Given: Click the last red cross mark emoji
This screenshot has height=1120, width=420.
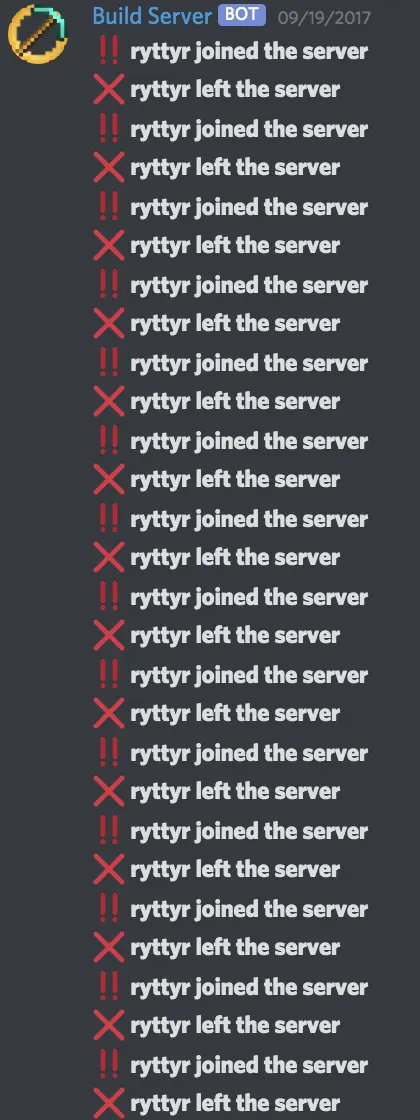Looking at the screenshot, I should click(x=109, y=1103).
